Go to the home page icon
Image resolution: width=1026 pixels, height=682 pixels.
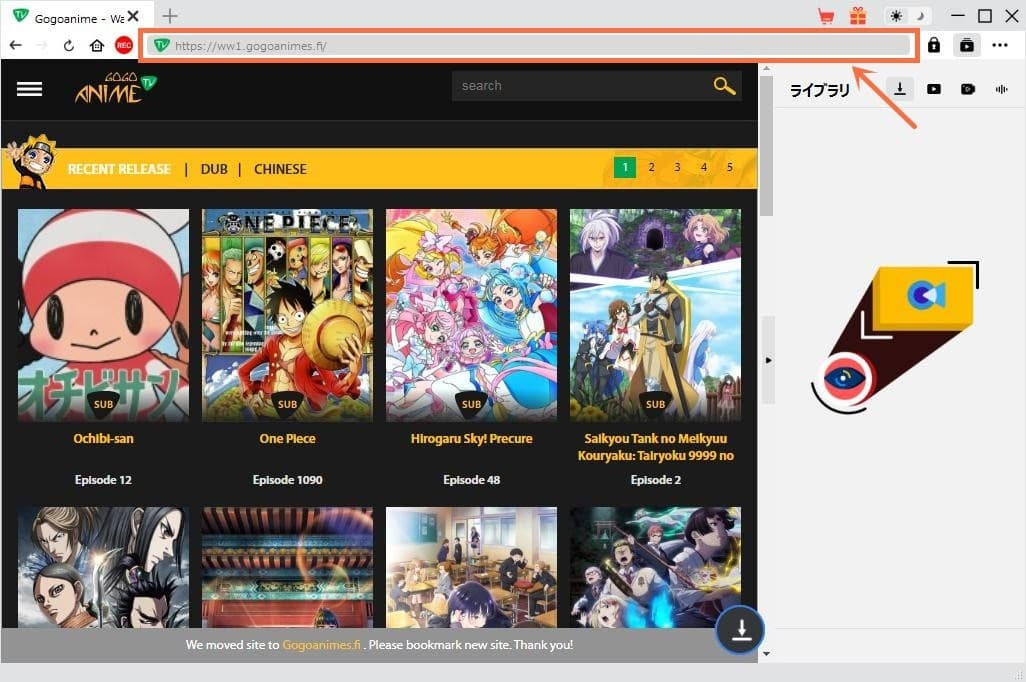[x=97, y=45]
